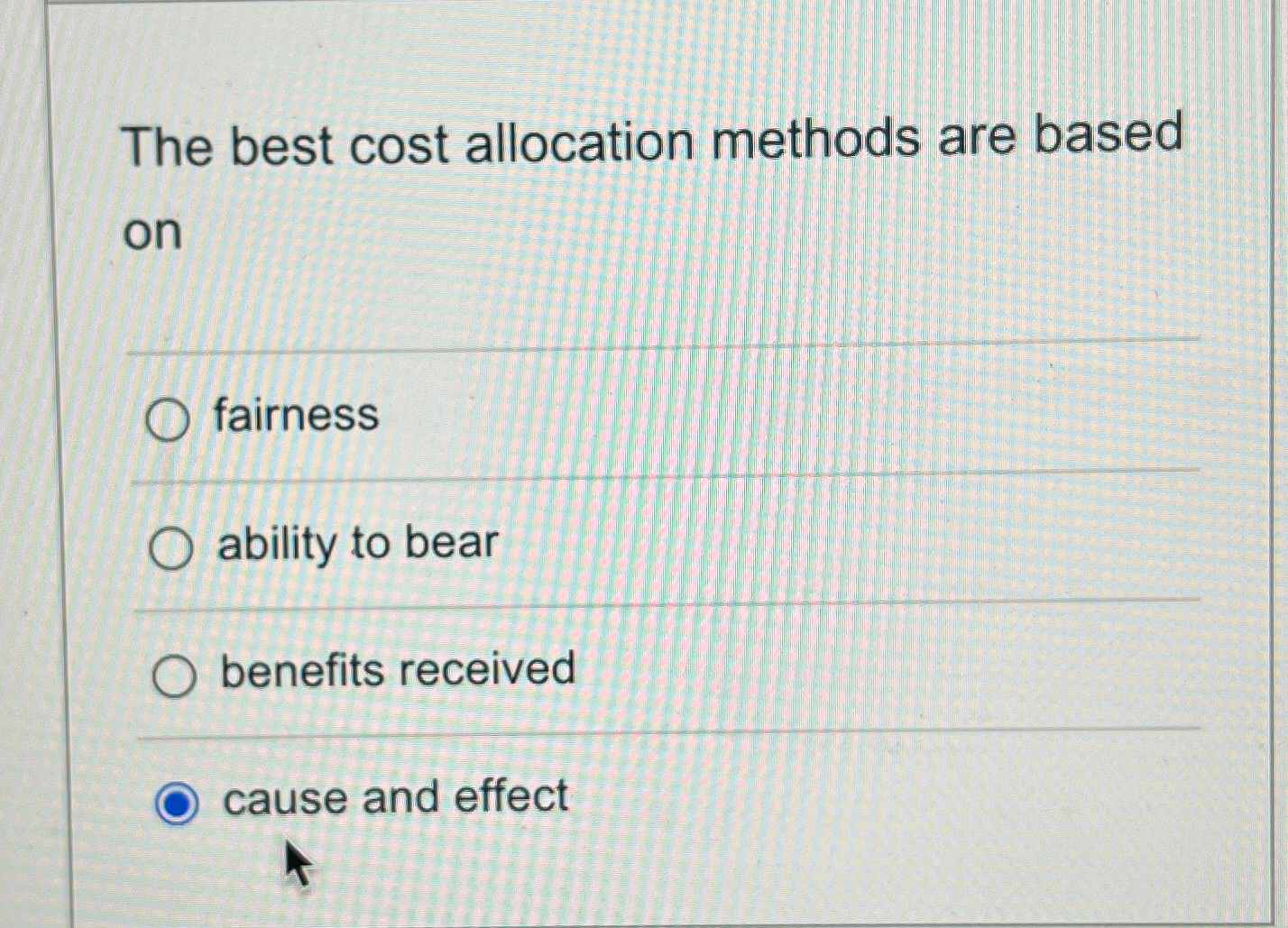Viewport: 1288px width, 928px height.
Task: Click the fairness answer label
Action: click(293, 417)
